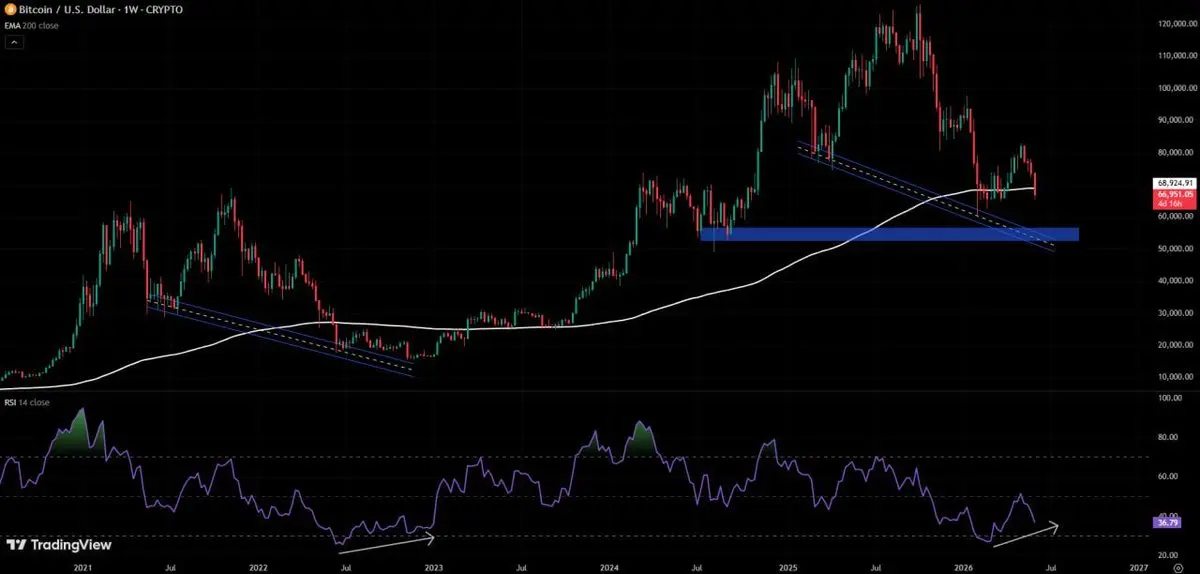The image size is (1200, 574).
Task: Click the RSI 20.00 scale label
Action: 1166,553
